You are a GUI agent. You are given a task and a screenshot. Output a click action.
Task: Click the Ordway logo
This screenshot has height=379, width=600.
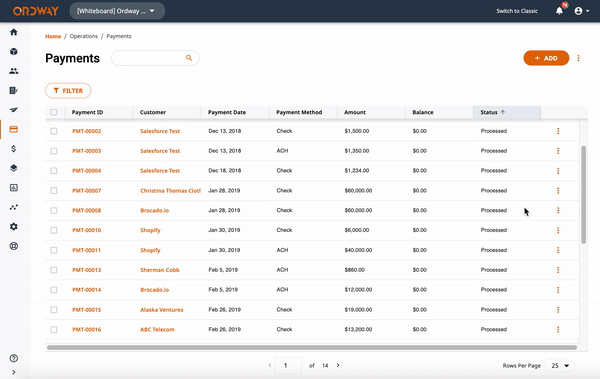36,11
